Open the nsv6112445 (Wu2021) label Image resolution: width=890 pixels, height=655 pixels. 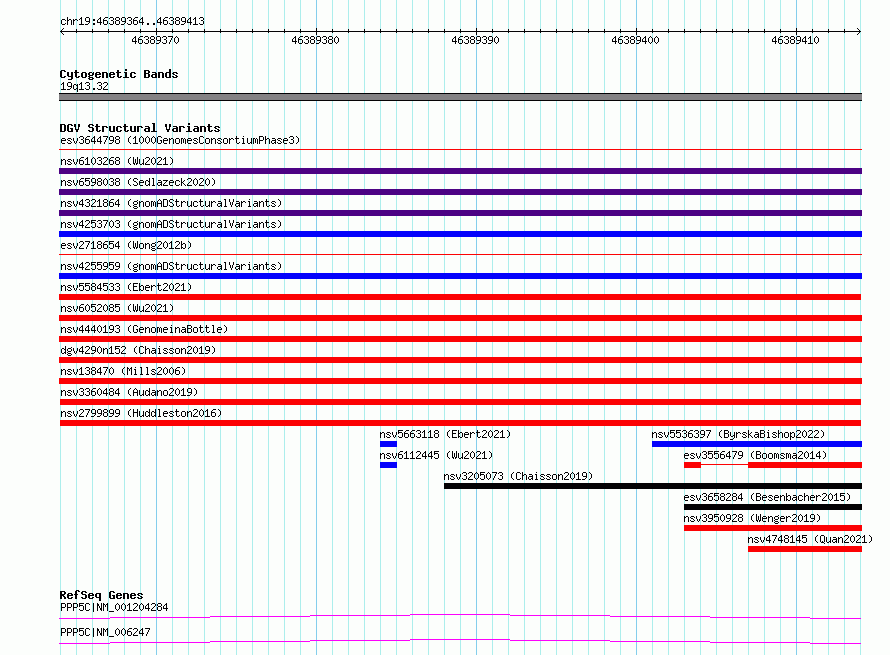(x=436, y=455)
